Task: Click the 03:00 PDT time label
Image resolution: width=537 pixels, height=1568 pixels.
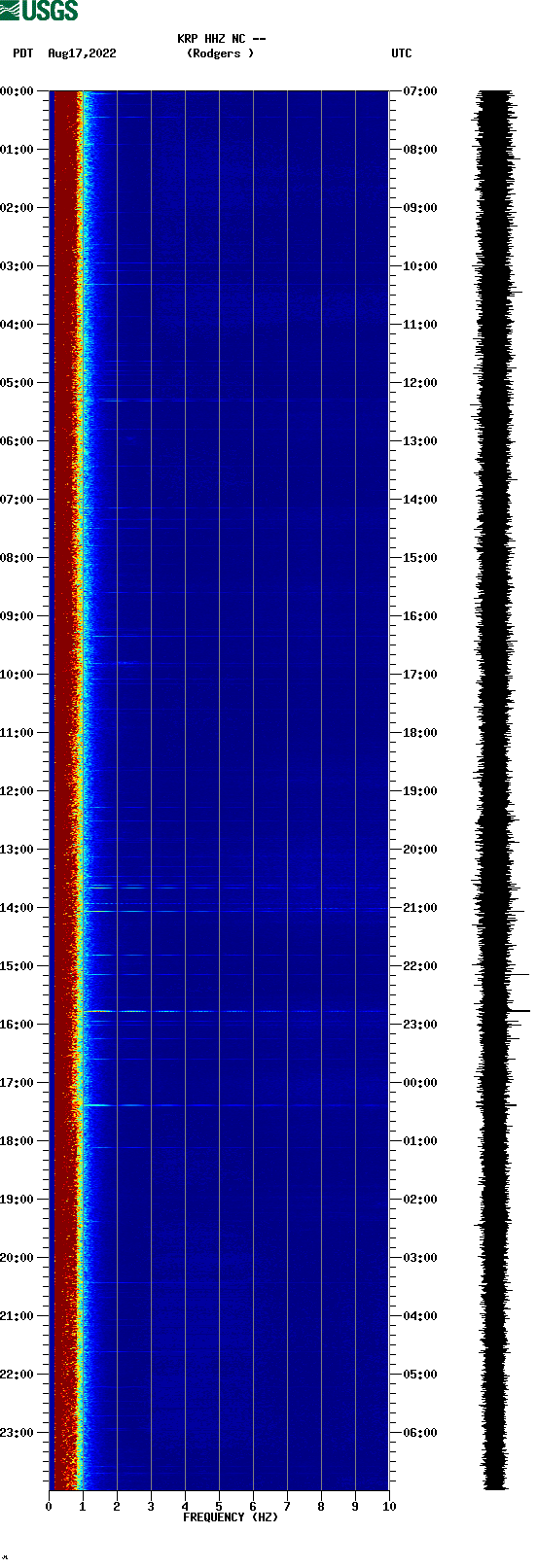Action: pos(18,266)
